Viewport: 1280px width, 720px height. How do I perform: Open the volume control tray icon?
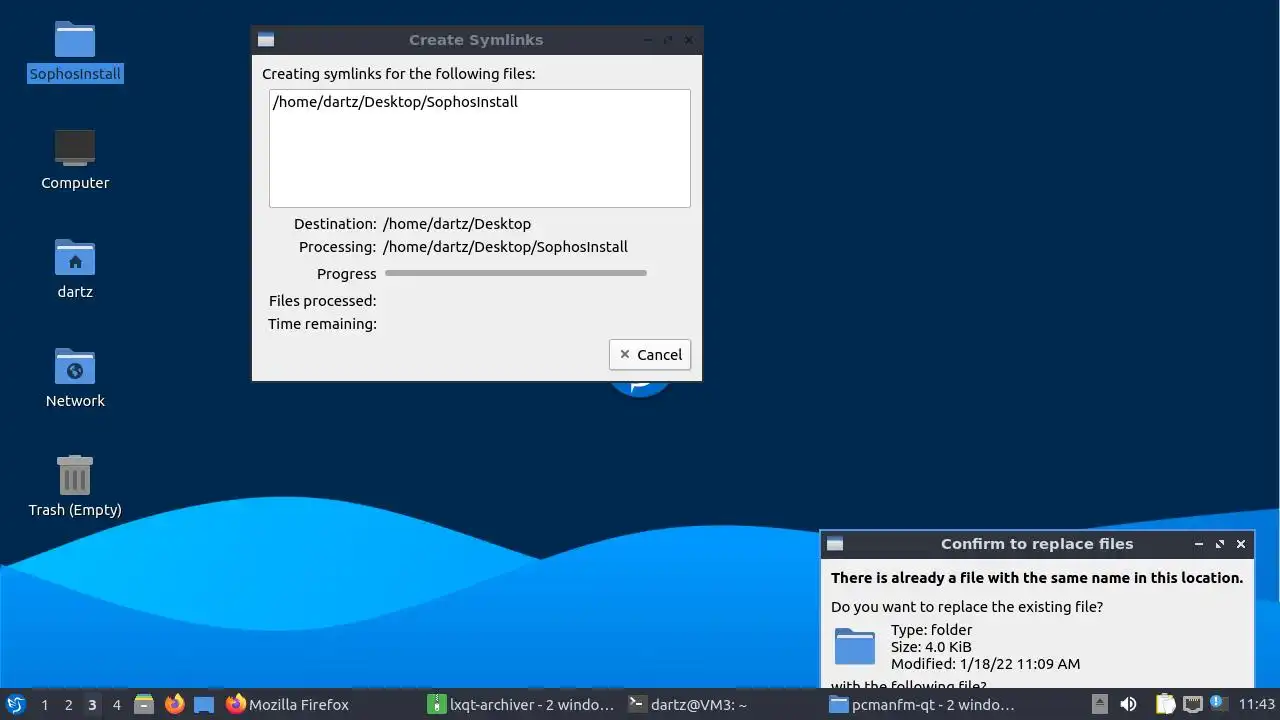point(1128,704)
